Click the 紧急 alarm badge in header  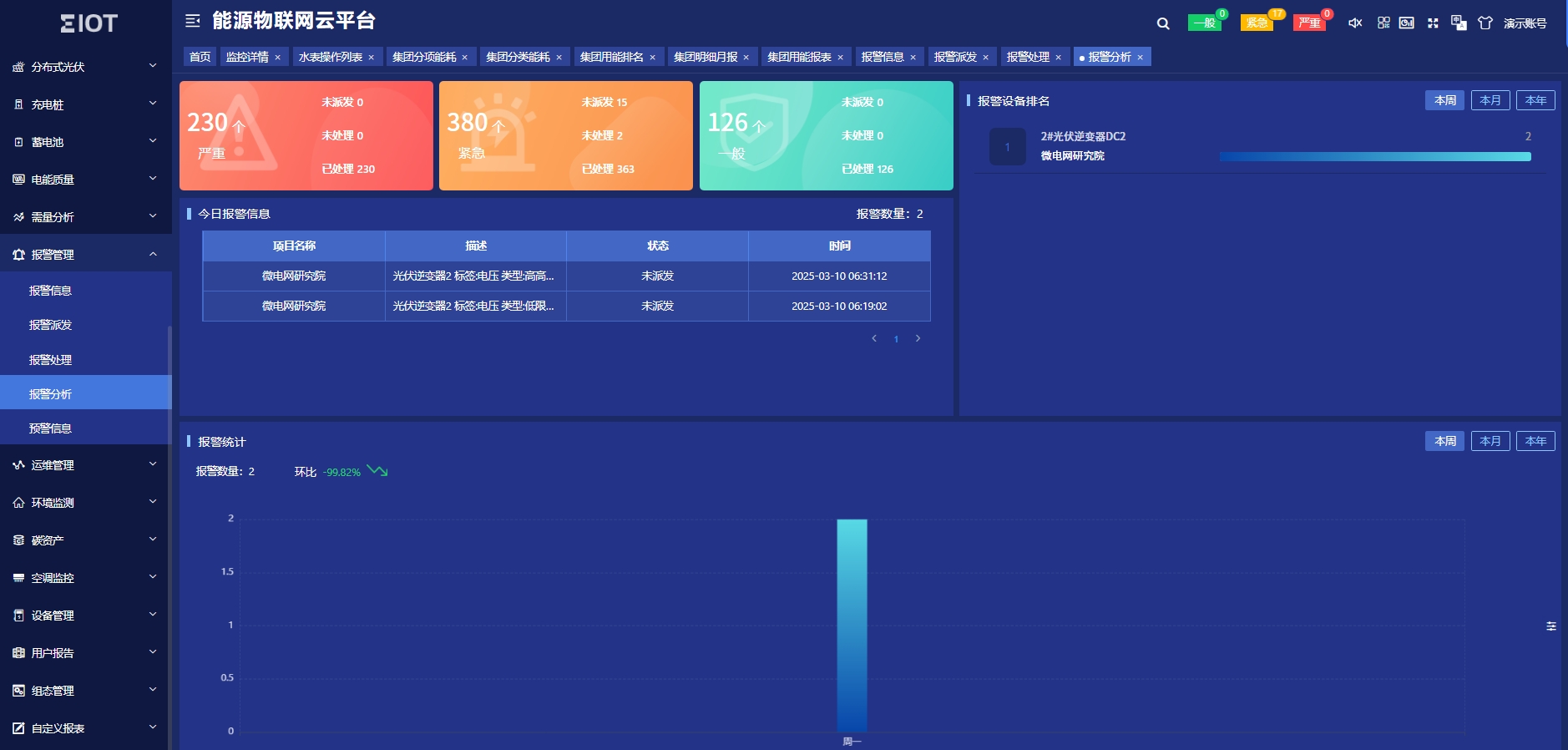[x=1257, y=23]
